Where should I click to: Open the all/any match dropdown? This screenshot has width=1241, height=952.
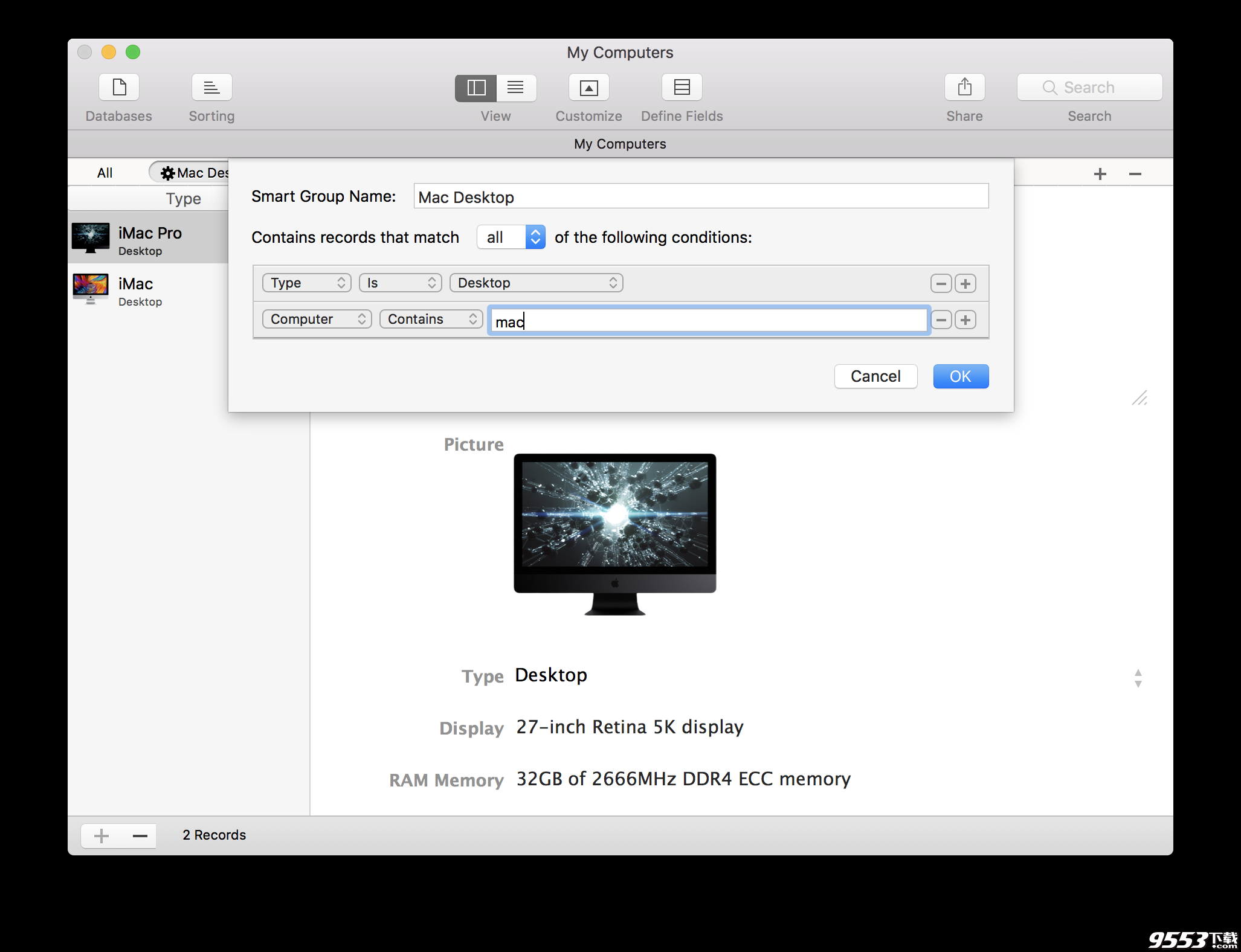511,237
